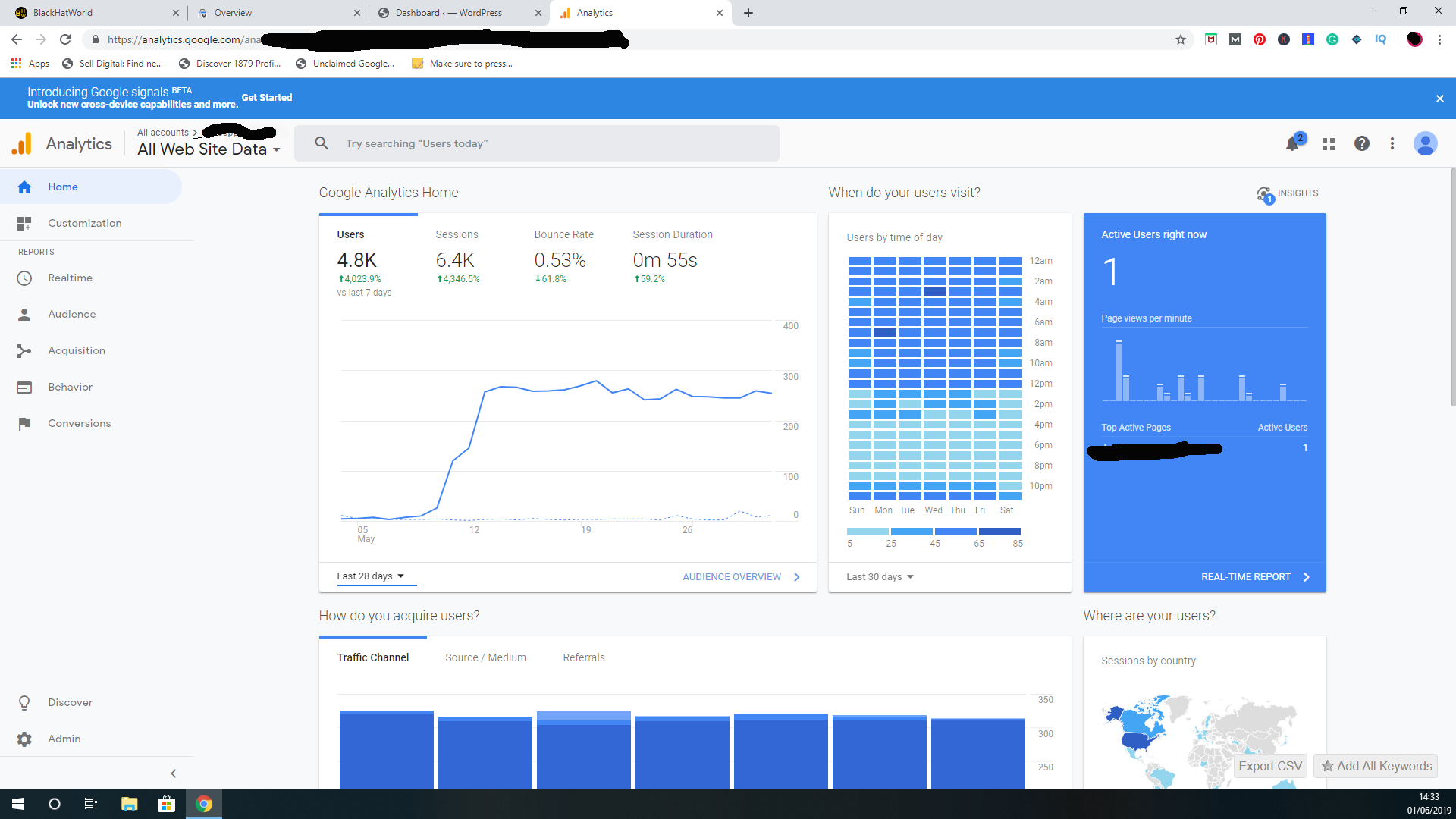Click the search Analytics field

coord(537,143)
